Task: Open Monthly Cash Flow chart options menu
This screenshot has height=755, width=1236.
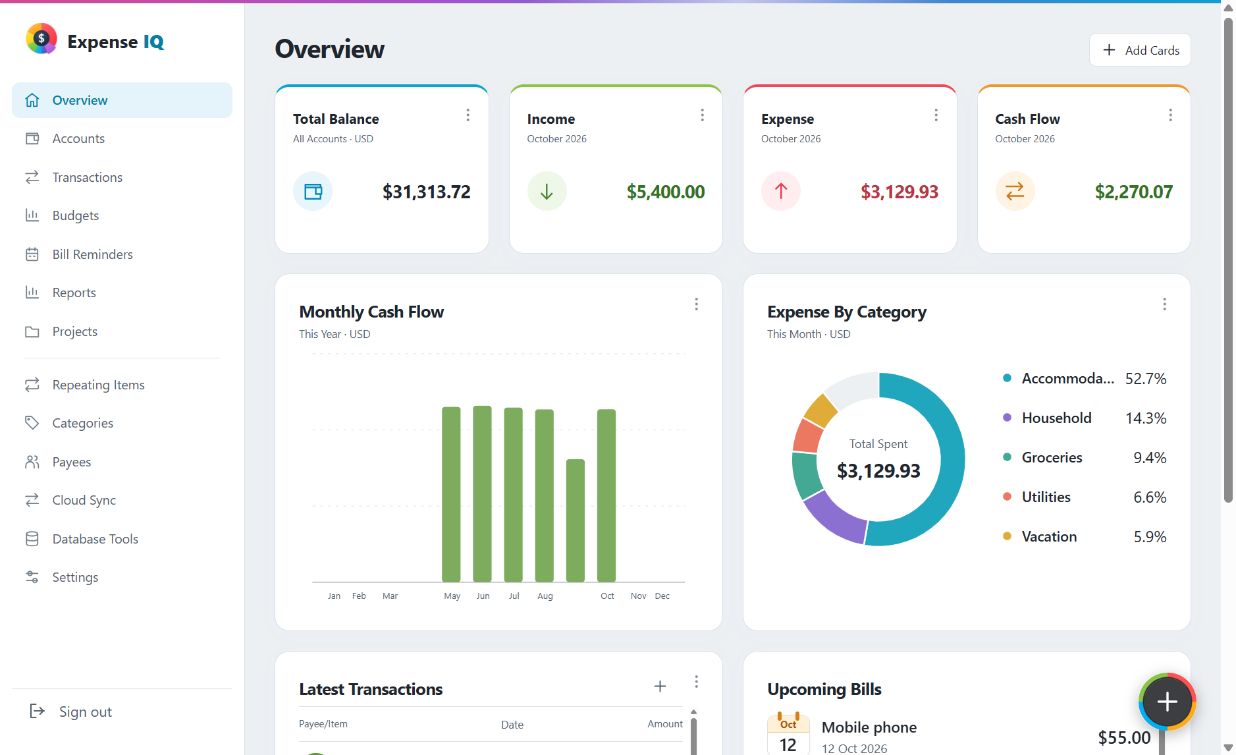Action: pos(696,304)
